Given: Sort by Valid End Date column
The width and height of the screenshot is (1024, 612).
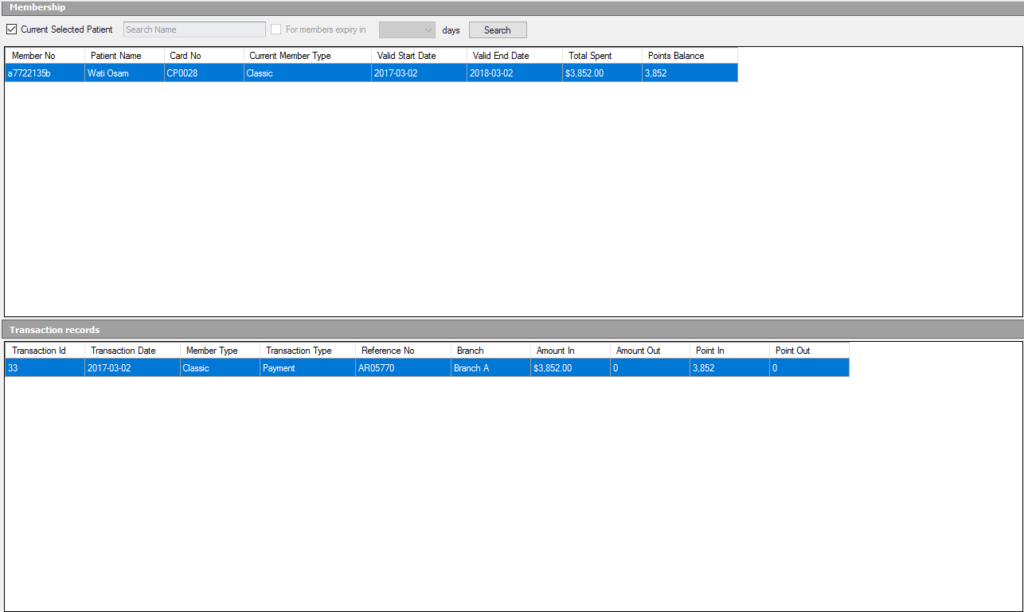Looking at the screenshot, I should click(515, 56).
